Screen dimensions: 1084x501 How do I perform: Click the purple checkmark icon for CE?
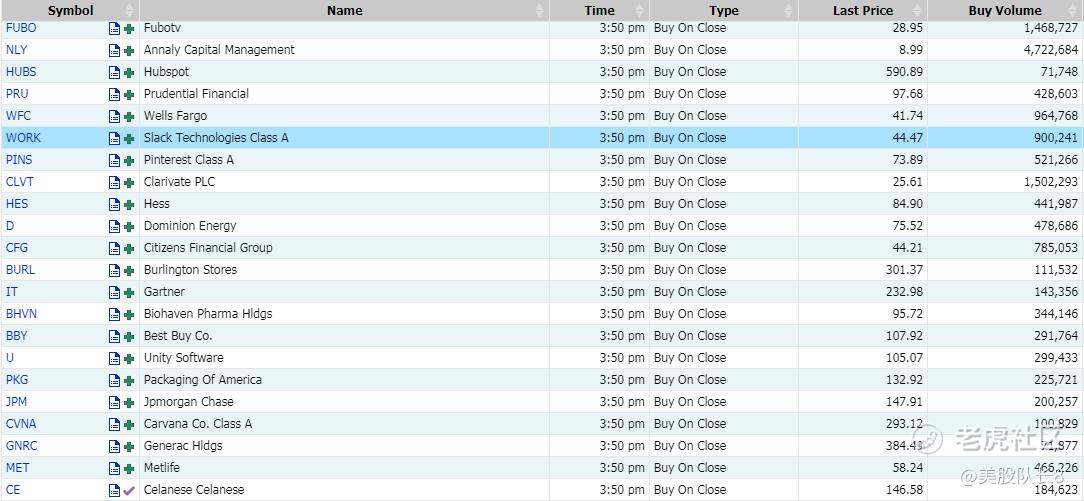pyautogui.click(x=129, y=491)
